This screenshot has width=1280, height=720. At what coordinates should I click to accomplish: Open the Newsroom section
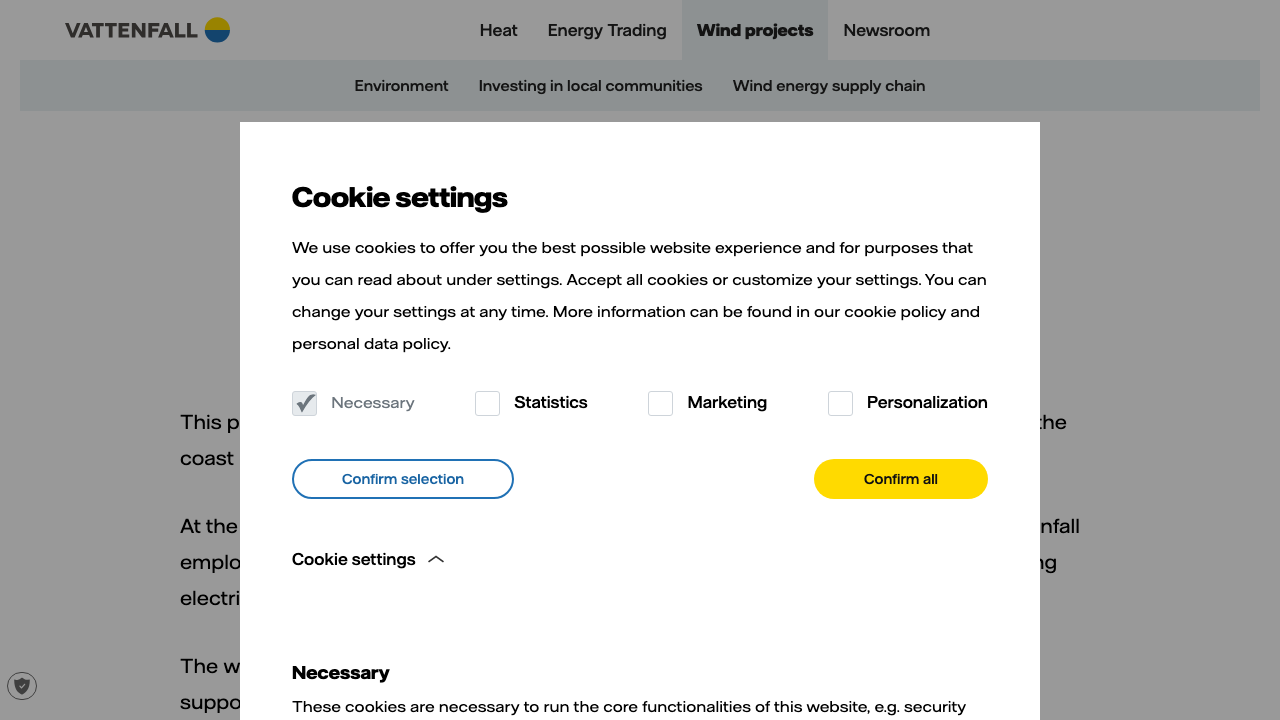tap(886, 30)
